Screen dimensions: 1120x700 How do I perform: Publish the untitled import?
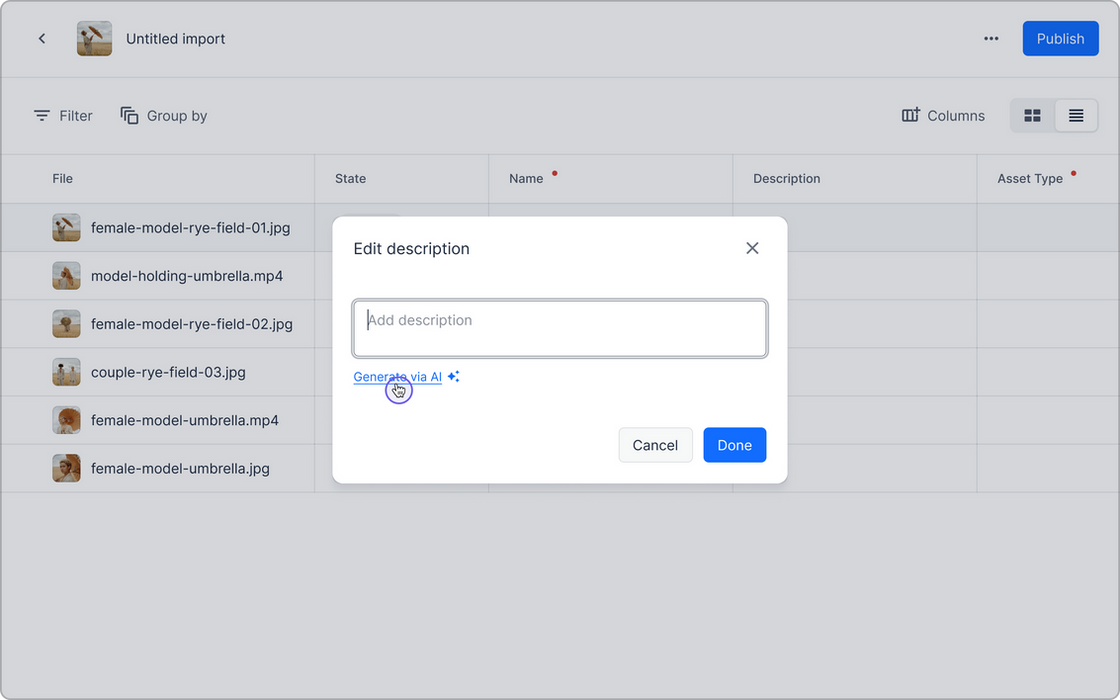pyautogui.click(x=1060, y=39)
